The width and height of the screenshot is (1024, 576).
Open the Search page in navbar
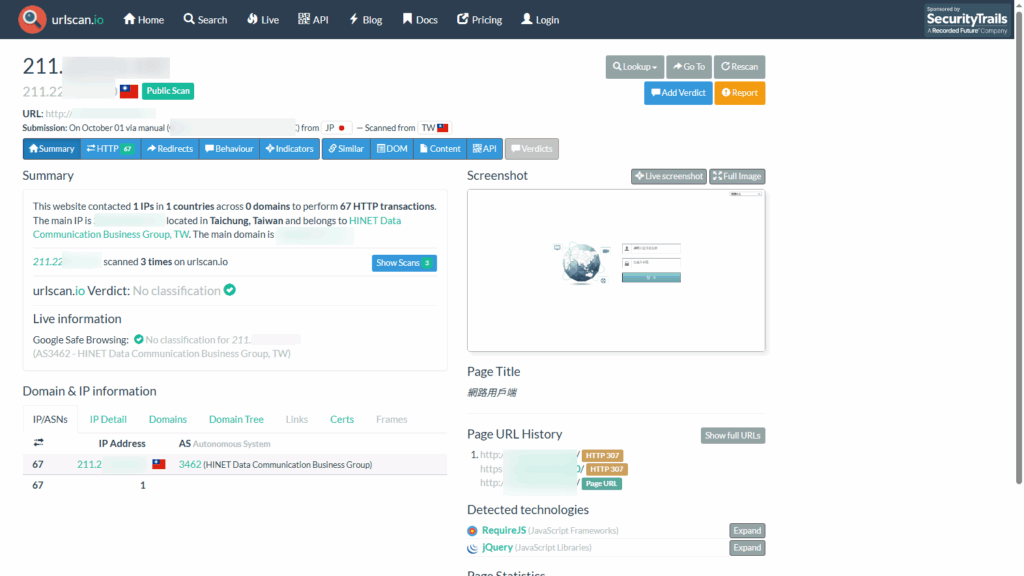coord(205,20)
